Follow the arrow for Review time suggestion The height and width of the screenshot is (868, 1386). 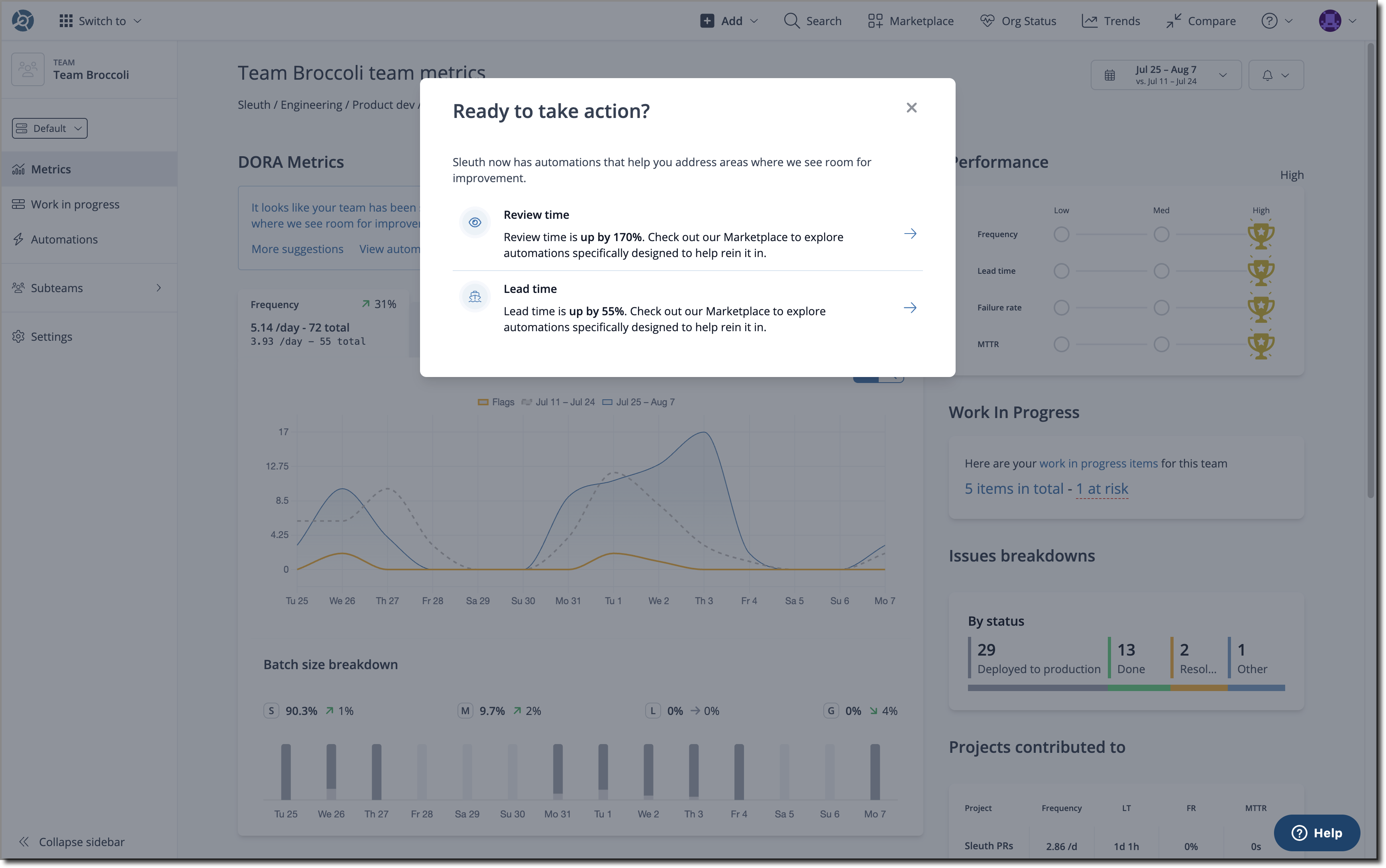pos(910,234)
